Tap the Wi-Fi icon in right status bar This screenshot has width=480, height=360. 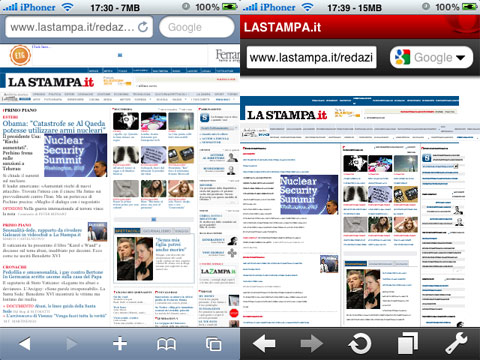click(x=307, y=7)
